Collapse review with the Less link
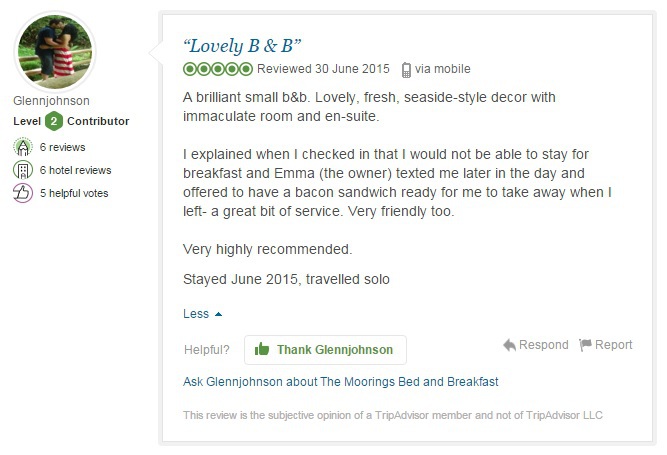Viewport: 667px width, 455px height. coord(196,314)
